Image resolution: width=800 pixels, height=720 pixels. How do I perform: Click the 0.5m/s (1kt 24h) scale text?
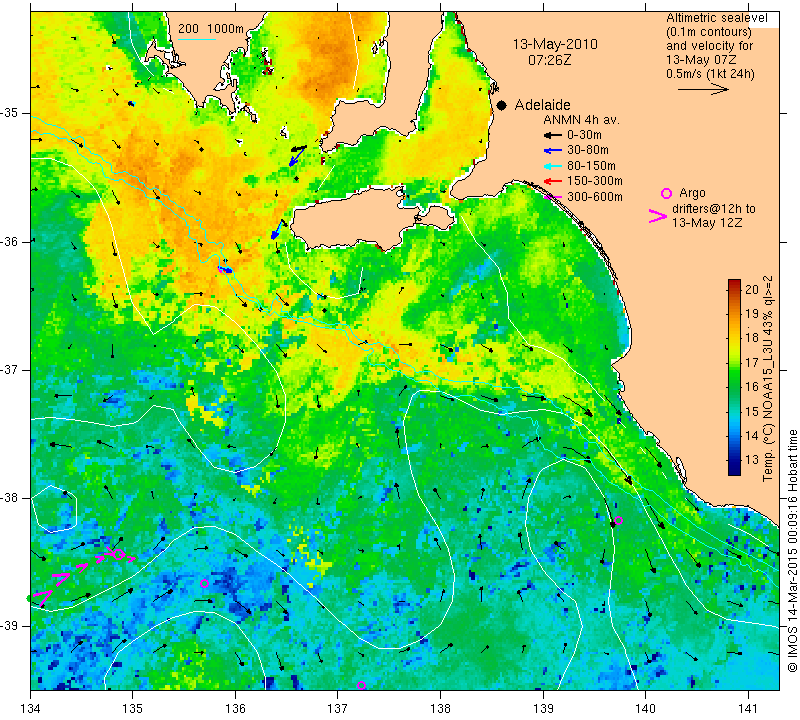710,73
